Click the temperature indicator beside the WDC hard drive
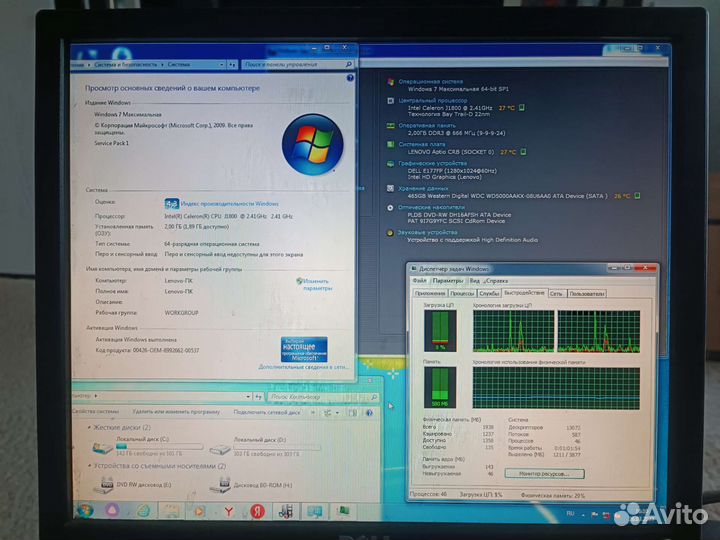Screen dimensions: 720x540 (637, 196)
